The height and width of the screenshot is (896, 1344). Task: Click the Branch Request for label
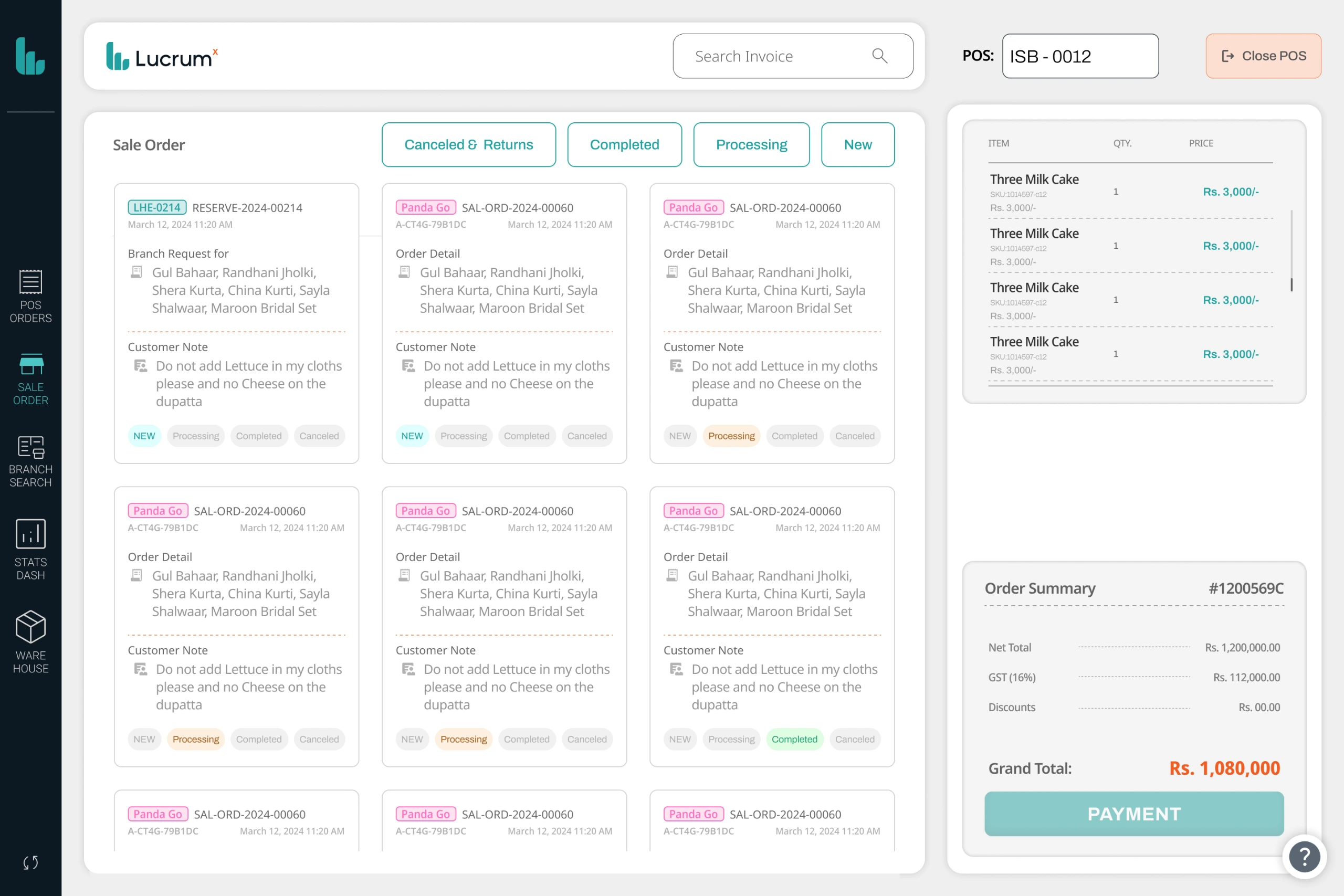(178, 253)
